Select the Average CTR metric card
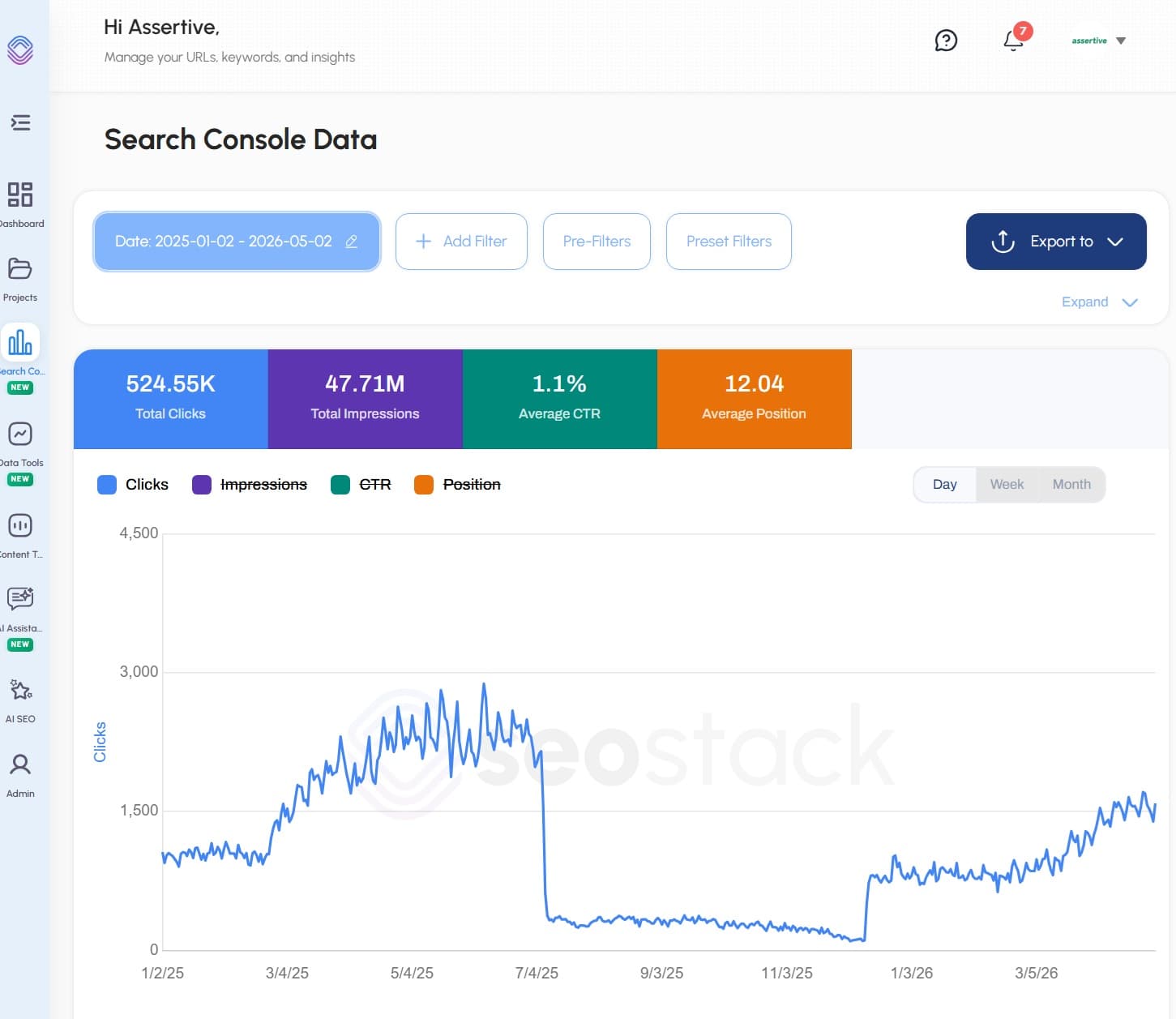 tap(560, 399)
